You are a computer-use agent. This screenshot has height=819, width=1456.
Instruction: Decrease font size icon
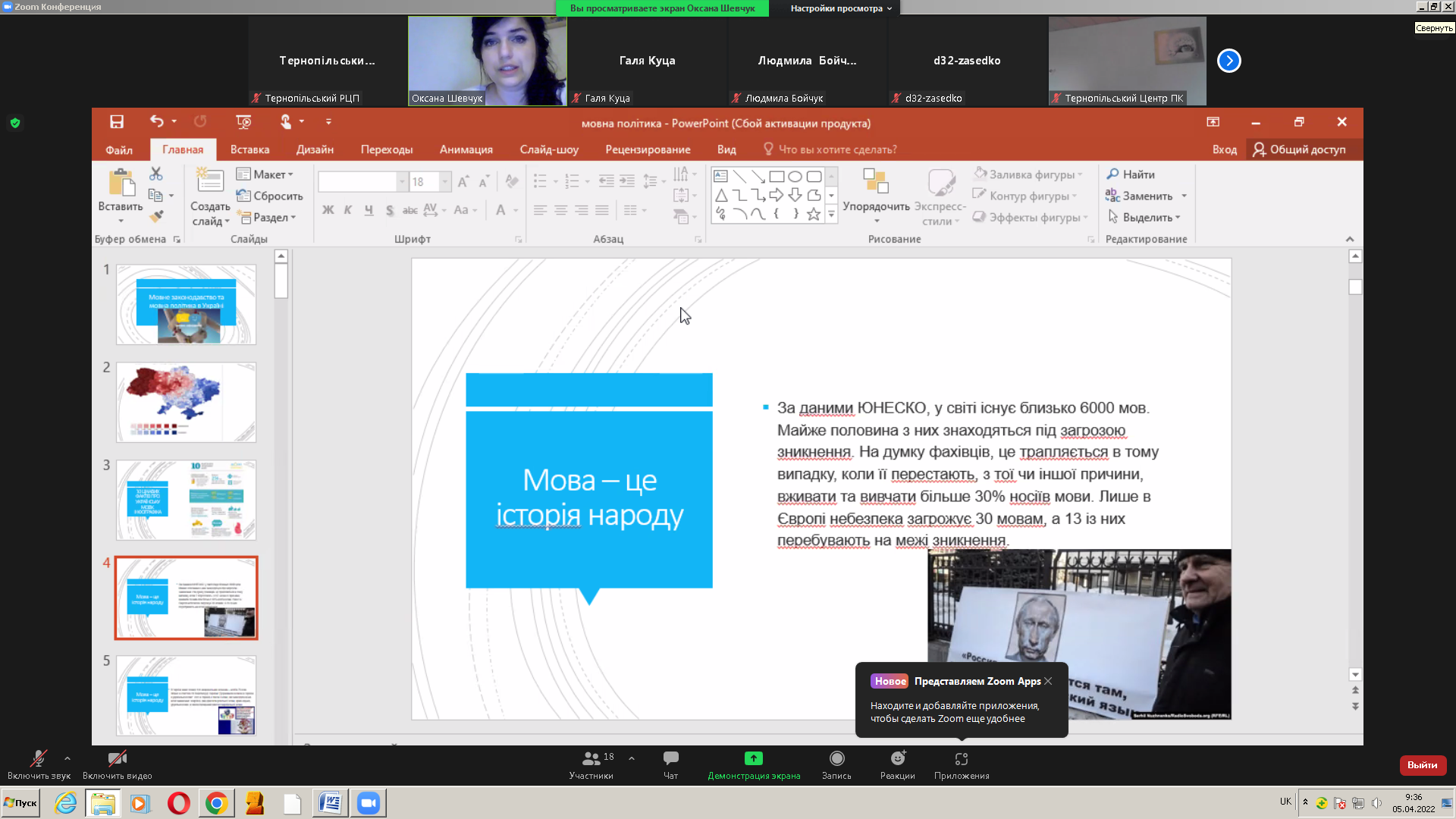point(483,181)
